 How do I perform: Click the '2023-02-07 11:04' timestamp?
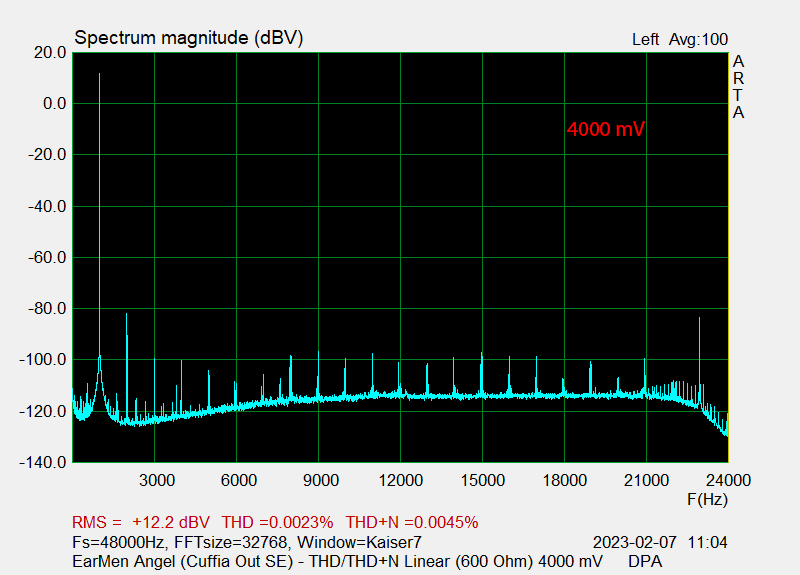[x=660, y=542]
